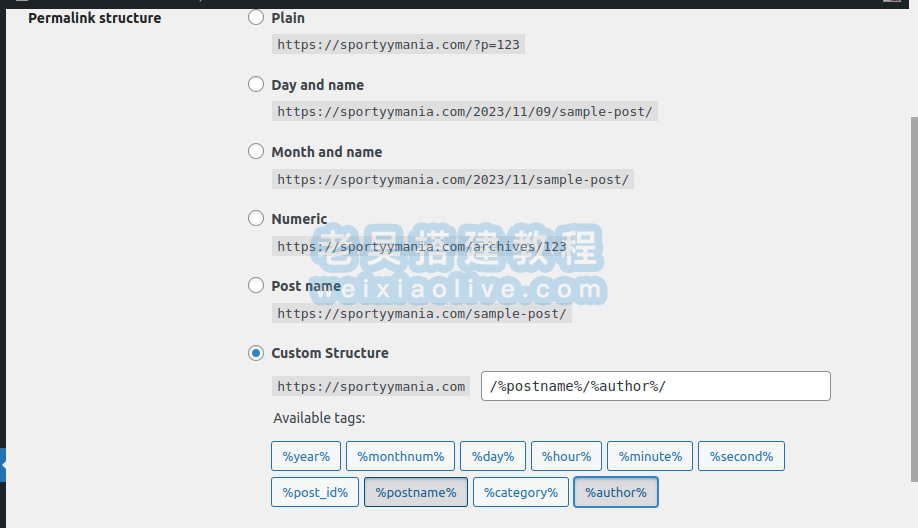Image resolution: width=918 pixels, height=528 pixels.
Task: Toggle the %author% tag button
Action: point(616,492)
